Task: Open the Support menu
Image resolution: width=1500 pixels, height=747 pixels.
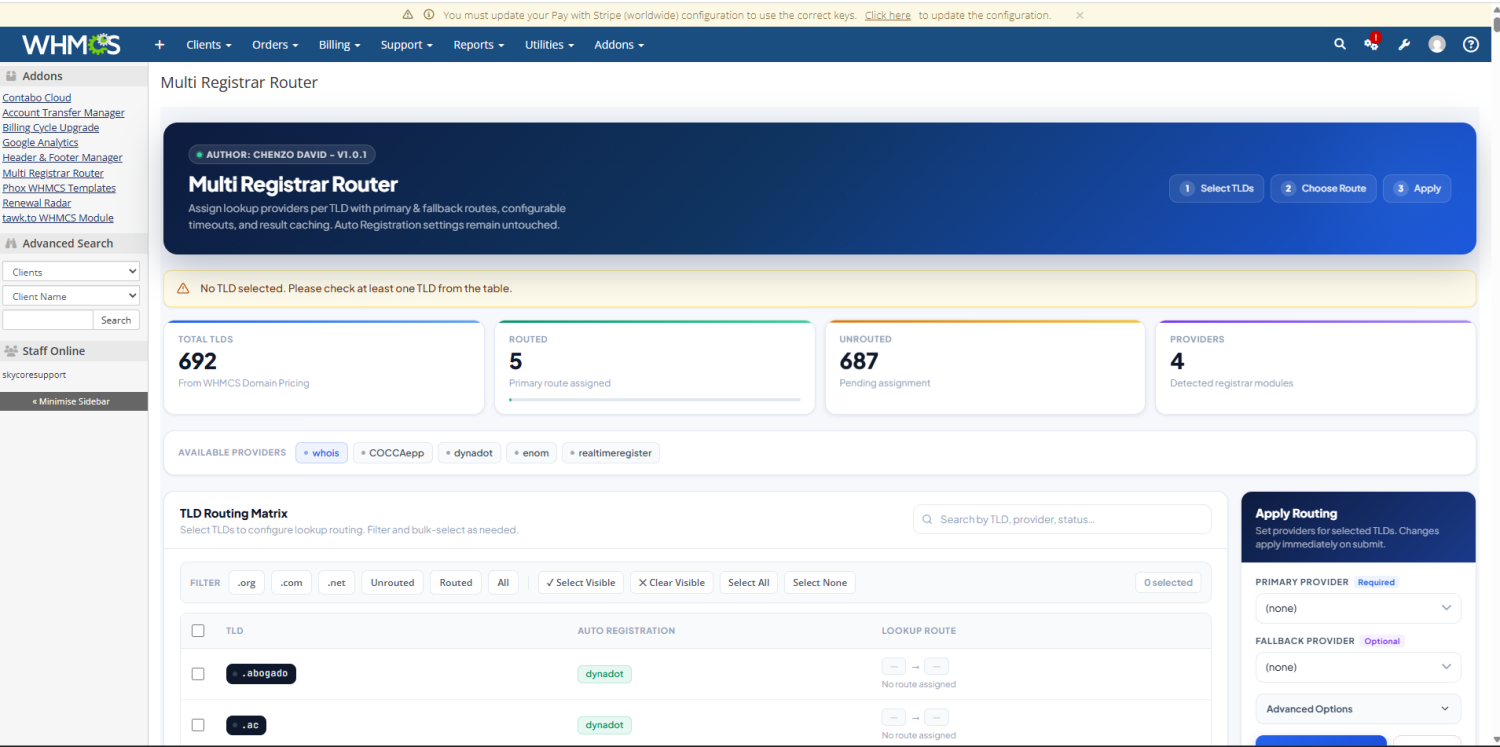Action: 407,45
